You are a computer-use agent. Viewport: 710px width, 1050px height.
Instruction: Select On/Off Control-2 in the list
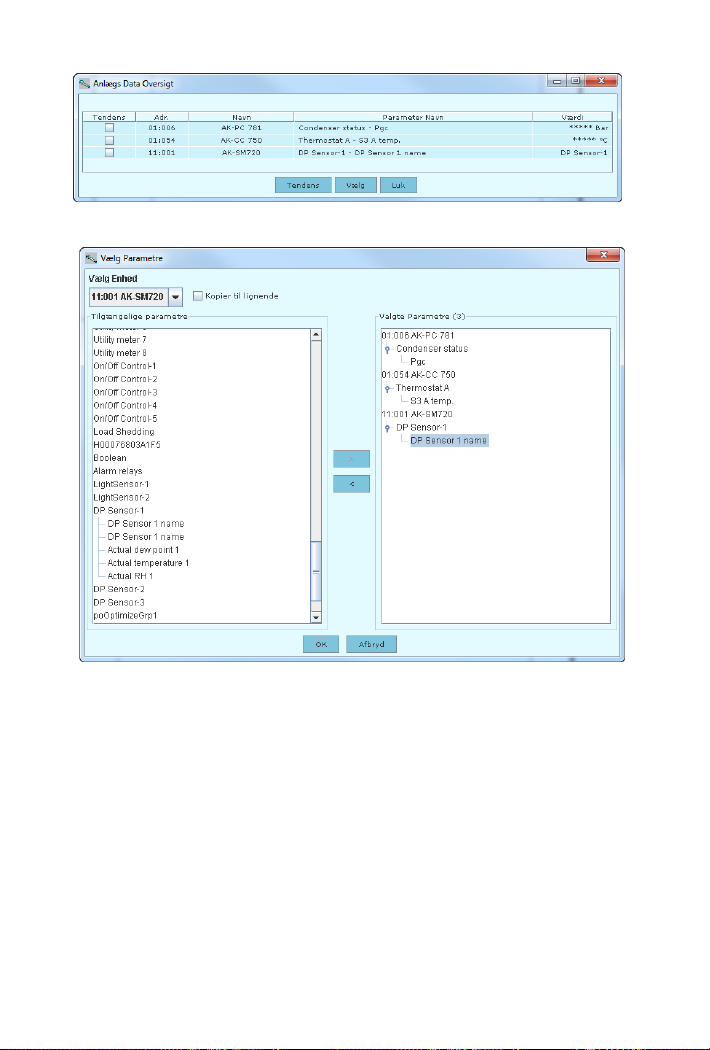[x=125, y=379]
